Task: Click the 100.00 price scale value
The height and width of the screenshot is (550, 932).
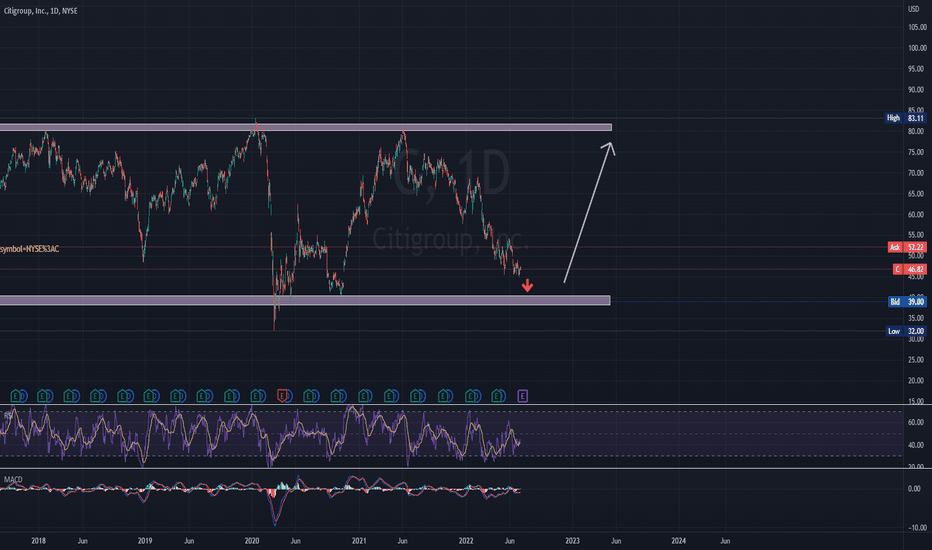Action: click(917, 48)
